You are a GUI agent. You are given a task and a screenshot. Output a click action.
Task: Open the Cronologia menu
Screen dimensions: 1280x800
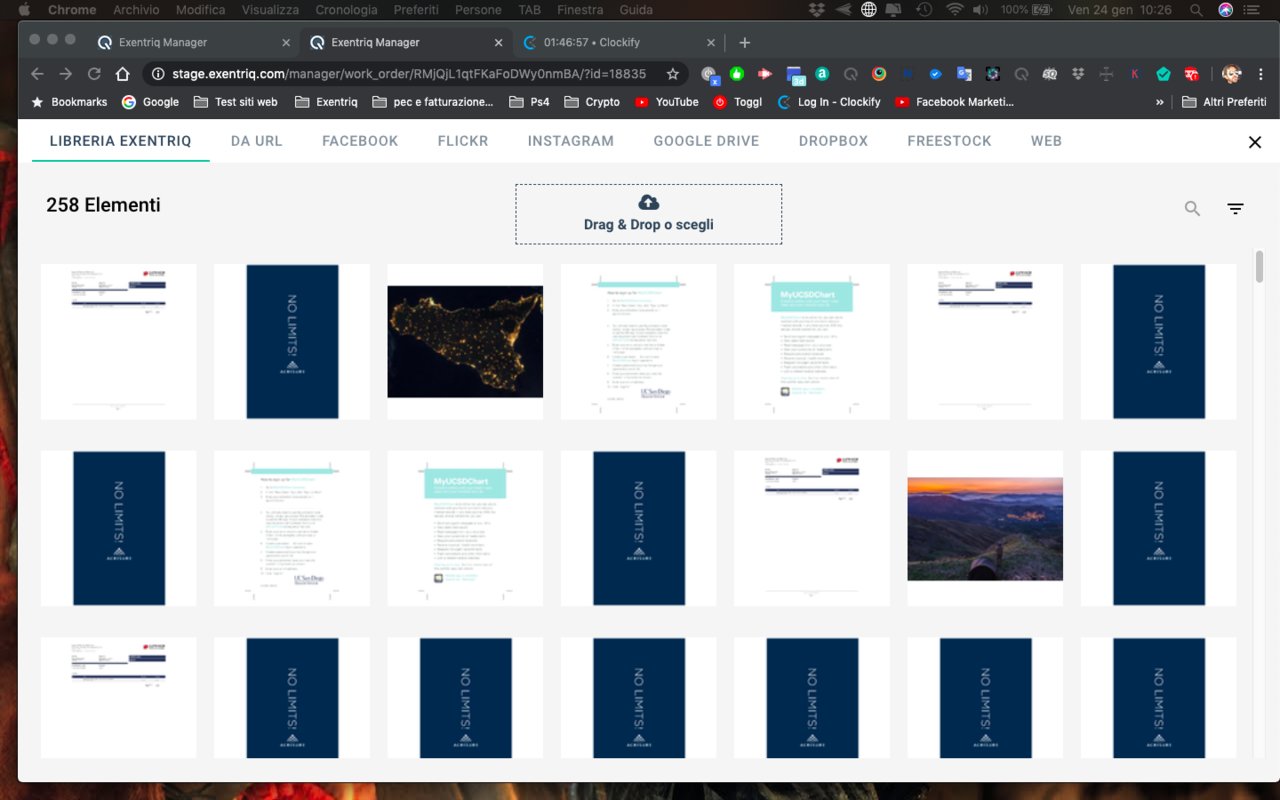[x=346, y=10]
